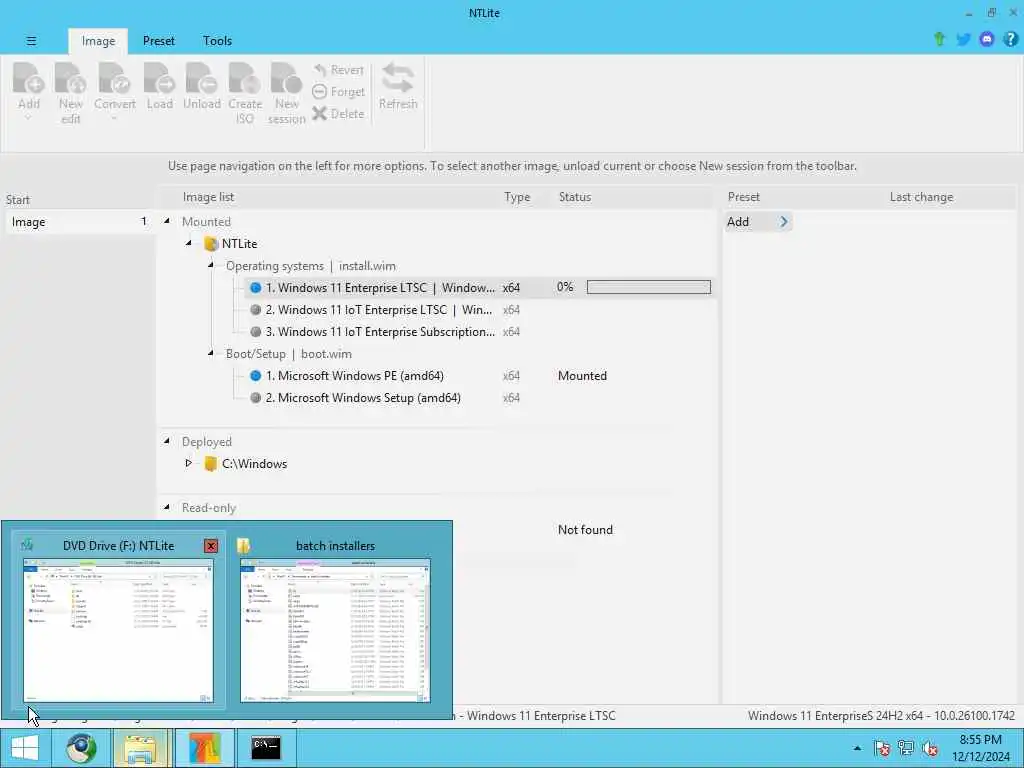This screenshot has height=768, width=1024.
Task: Open the Twitter bird icon link
Action: point(963,39)
